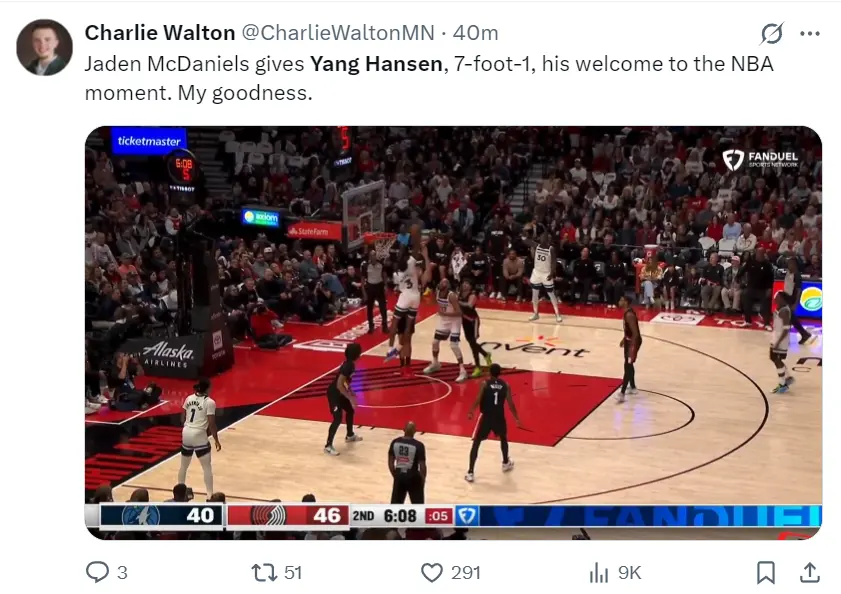Open the Grok explain icon at the top right

tap(772, 33)
